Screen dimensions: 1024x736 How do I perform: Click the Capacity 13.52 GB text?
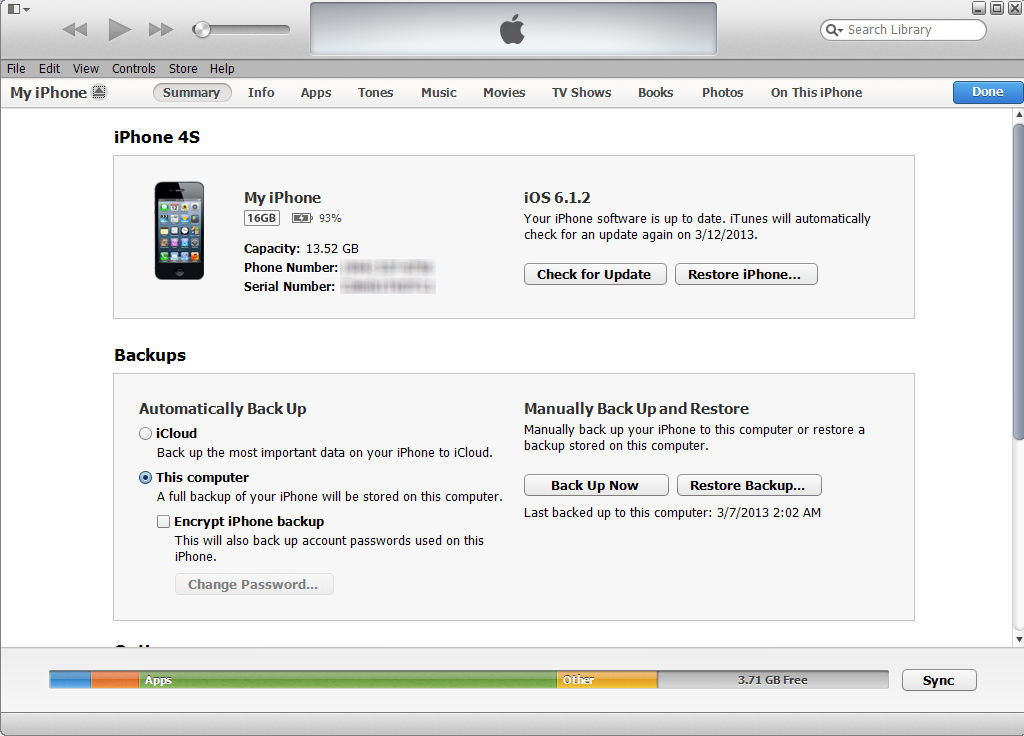pyautogui.click(x=301, y=249)
